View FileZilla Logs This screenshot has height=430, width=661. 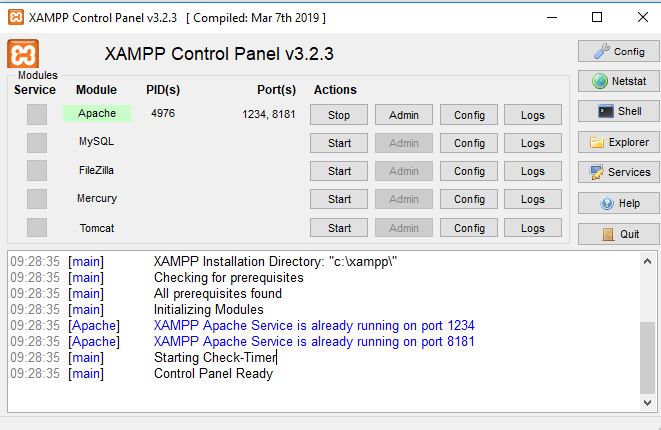pos(533,171)
